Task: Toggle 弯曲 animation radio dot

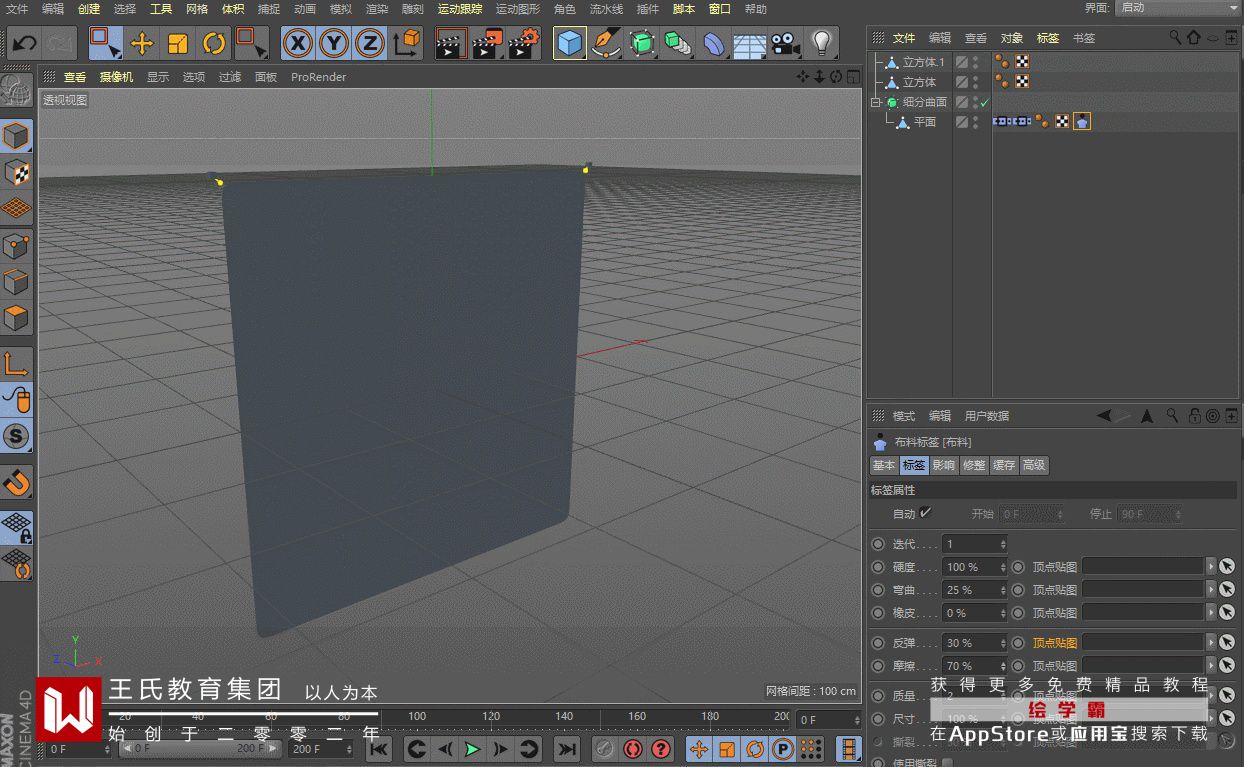Action: pyautogui.click(x=878, y=590)
